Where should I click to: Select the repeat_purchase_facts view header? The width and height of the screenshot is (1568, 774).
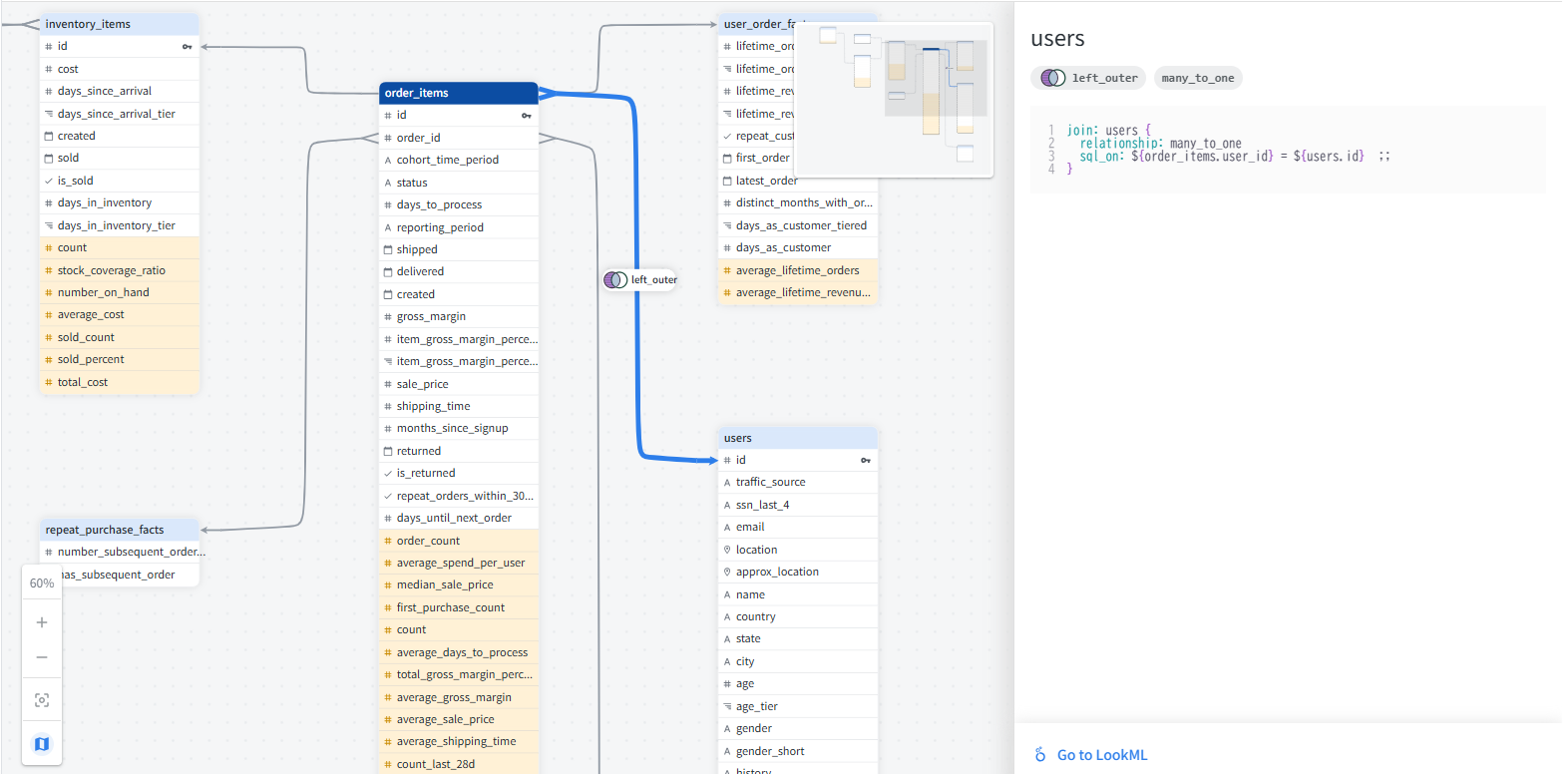pos(119,530)
